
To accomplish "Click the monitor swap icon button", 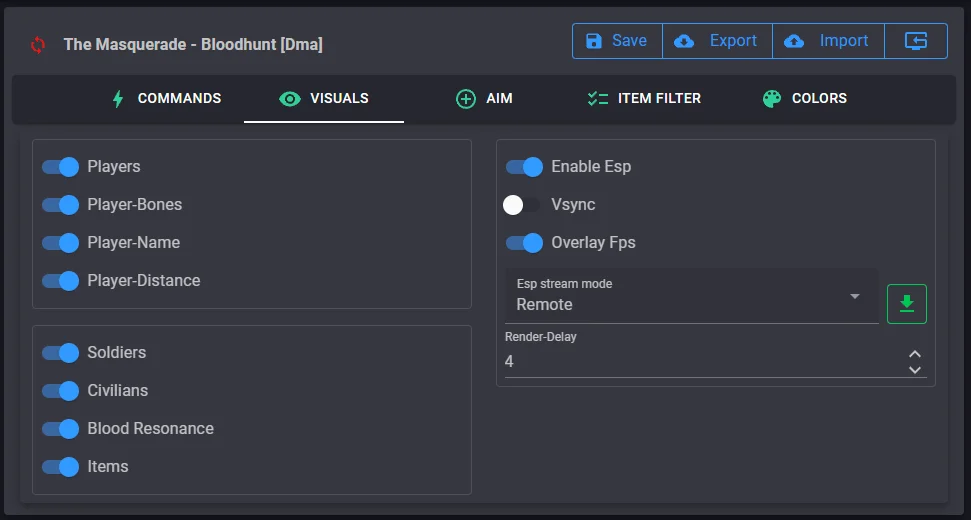I will tap(916, 41).
